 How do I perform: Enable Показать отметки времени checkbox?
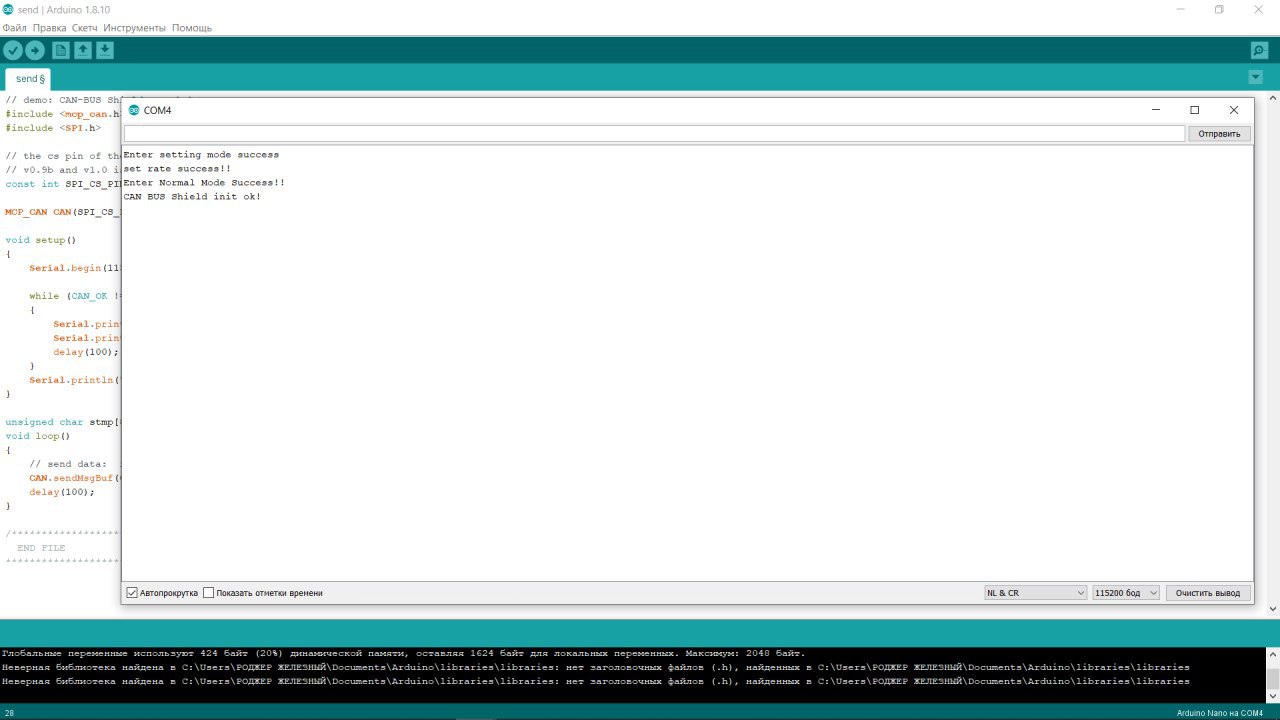[209, 593]
